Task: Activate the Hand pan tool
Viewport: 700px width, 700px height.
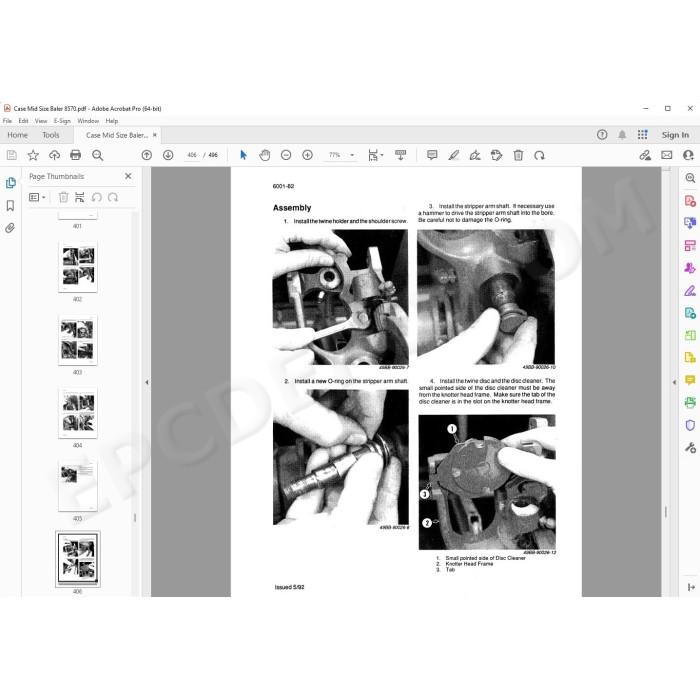Action: click(x=265, y=155)
